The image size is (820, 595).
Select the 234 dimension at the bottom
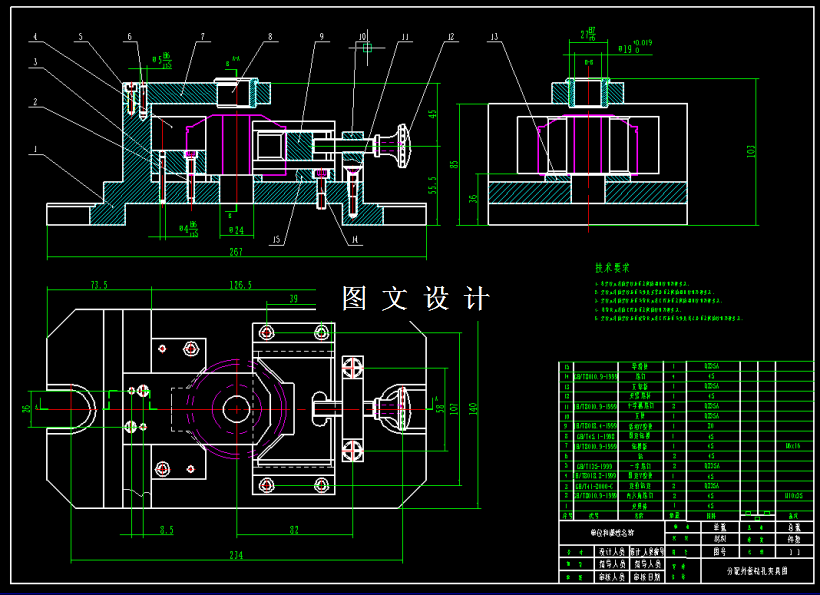coord(236,555)
